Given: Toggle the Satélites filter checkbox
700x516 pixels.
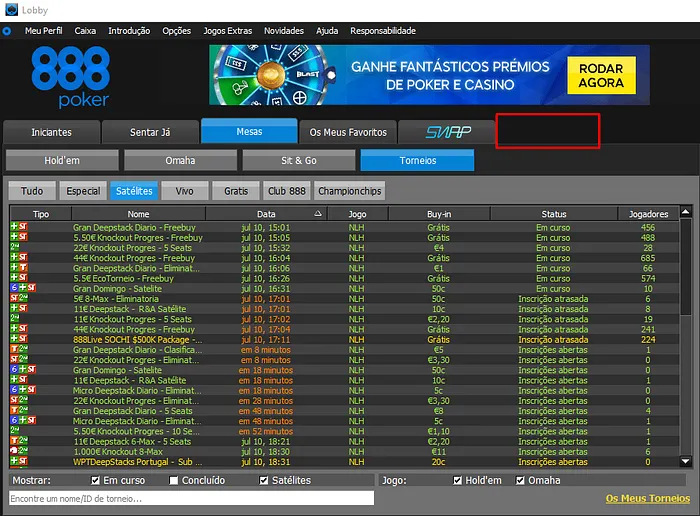Looking at the screenshot, I should 264,480.
